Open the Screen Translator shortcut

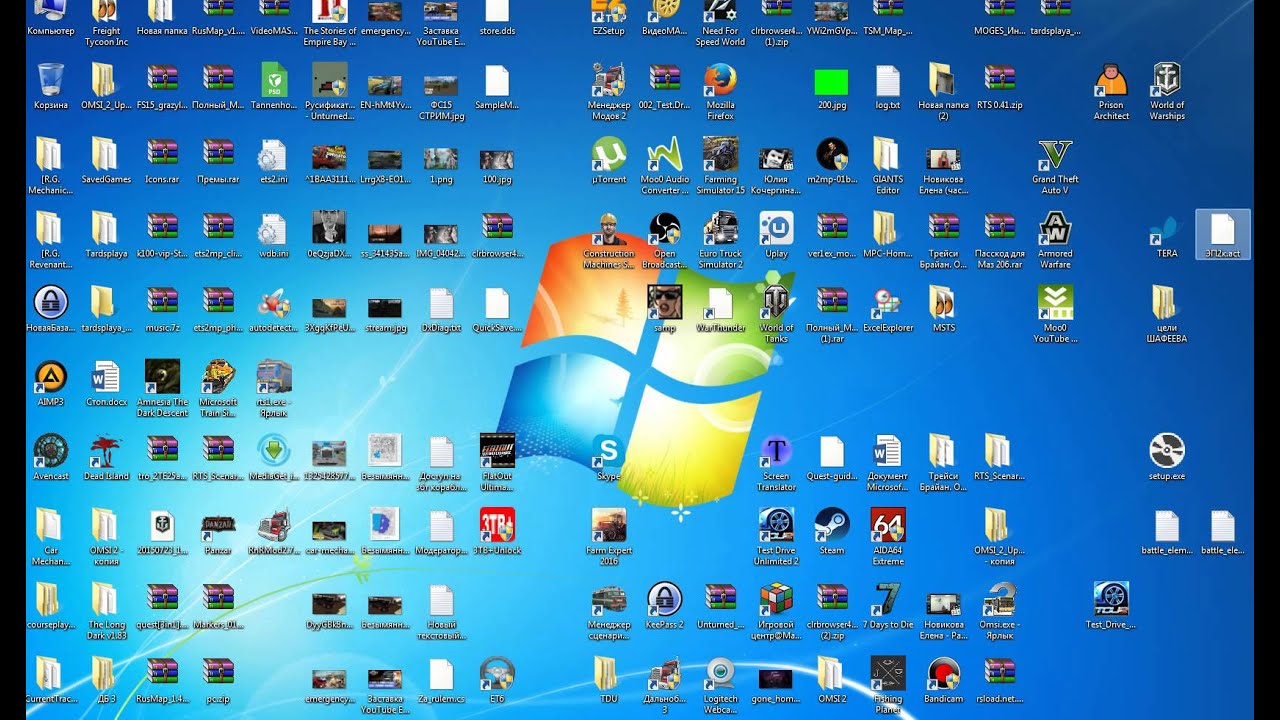(776, 463)
